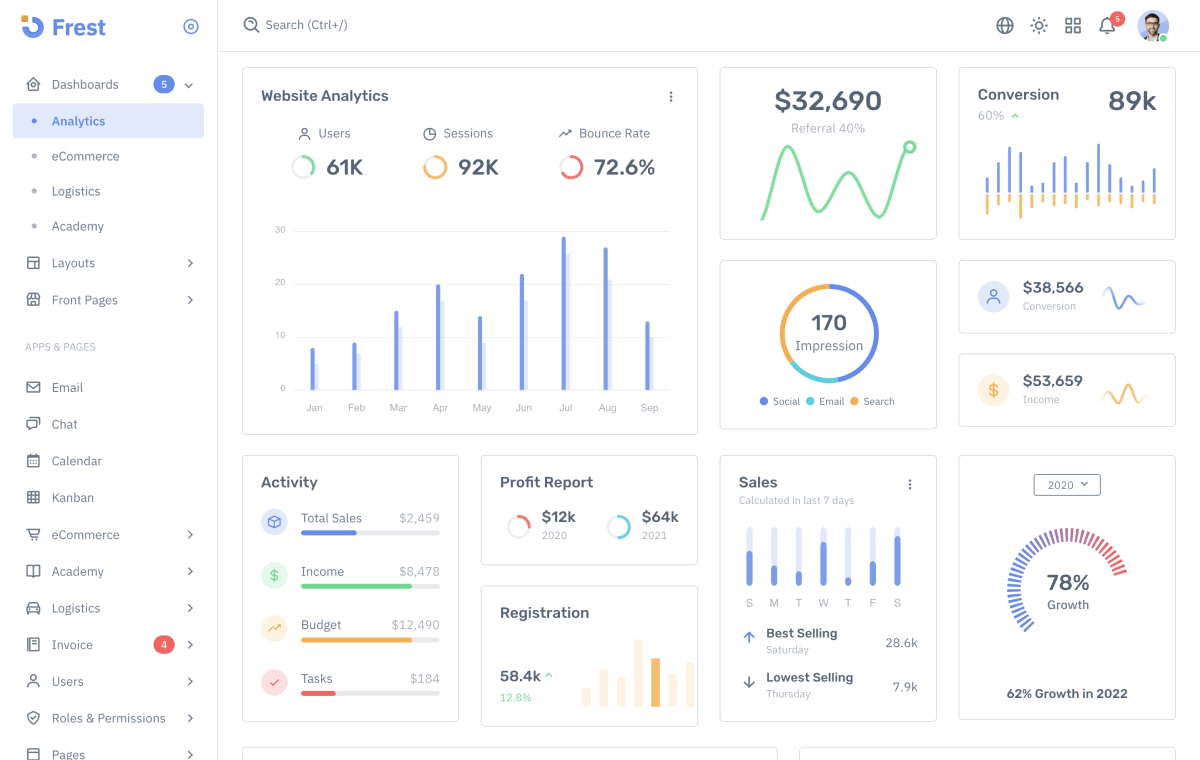Open the Calendar page link
Image resolution: width=1200 pixels, height=760 pixels.
click(76, 461)
